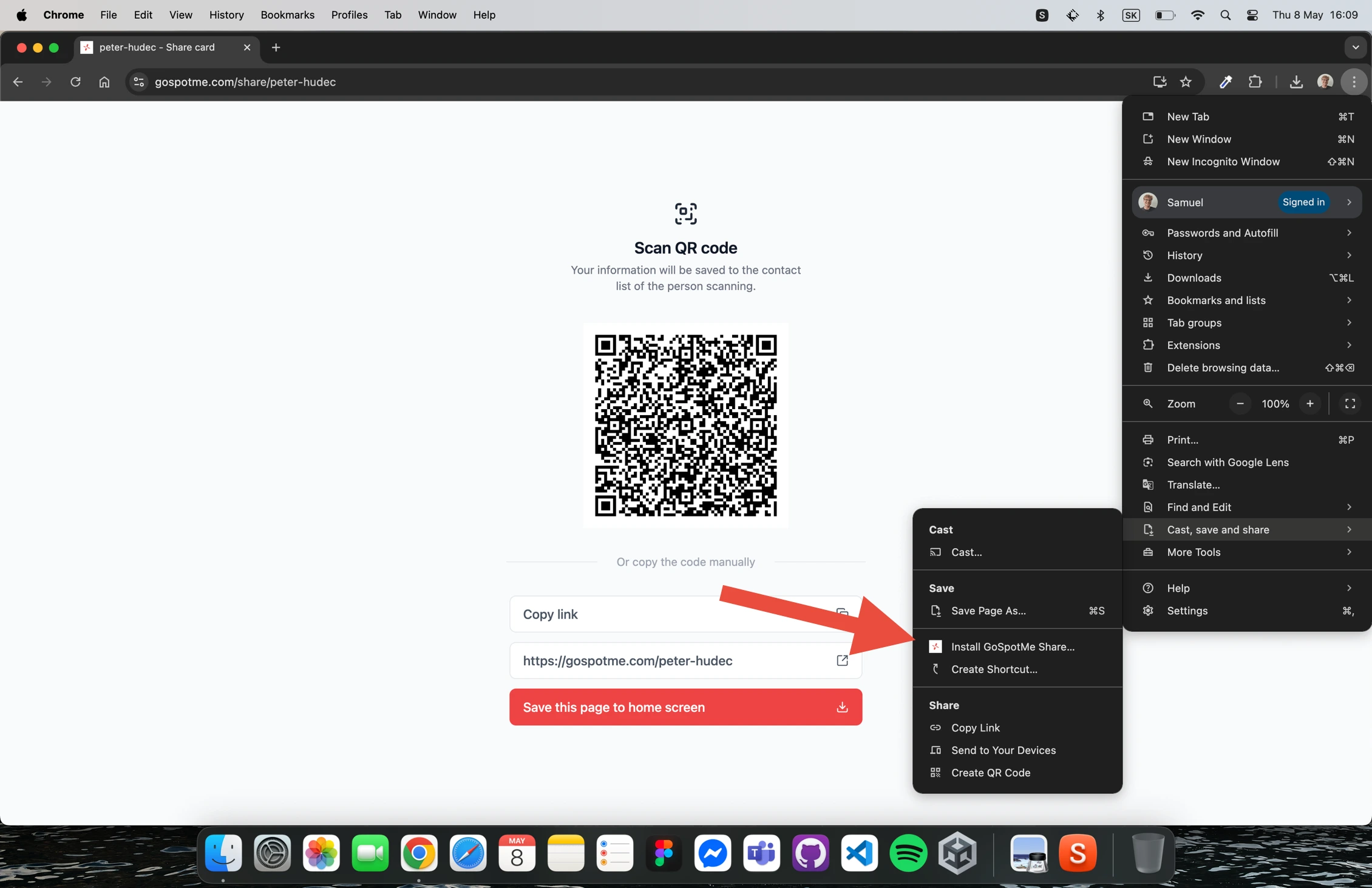Open Microsoft Teams from the dock

tap(761, 853)
